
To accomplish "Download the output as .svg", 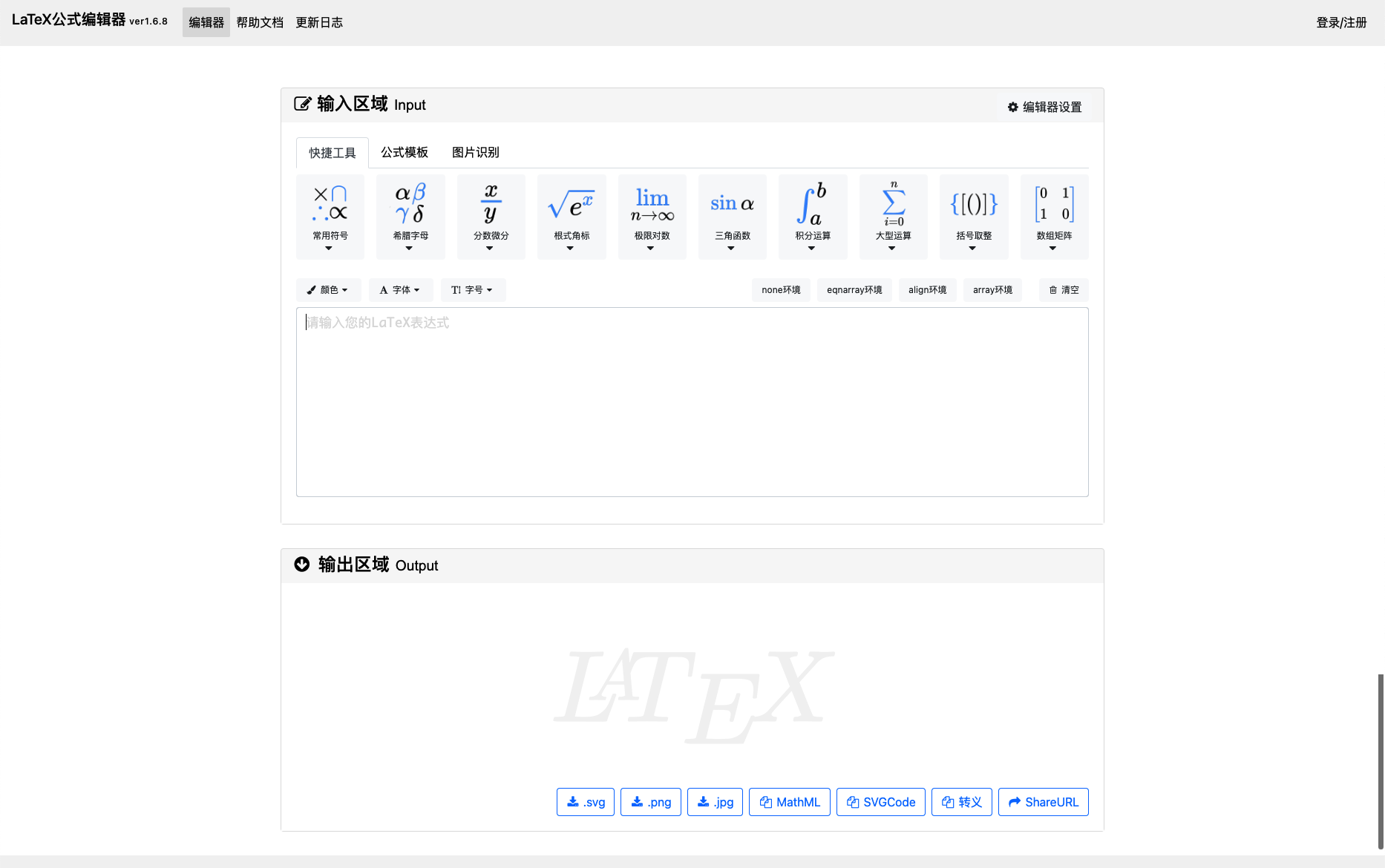I will [x=586, y=802].
